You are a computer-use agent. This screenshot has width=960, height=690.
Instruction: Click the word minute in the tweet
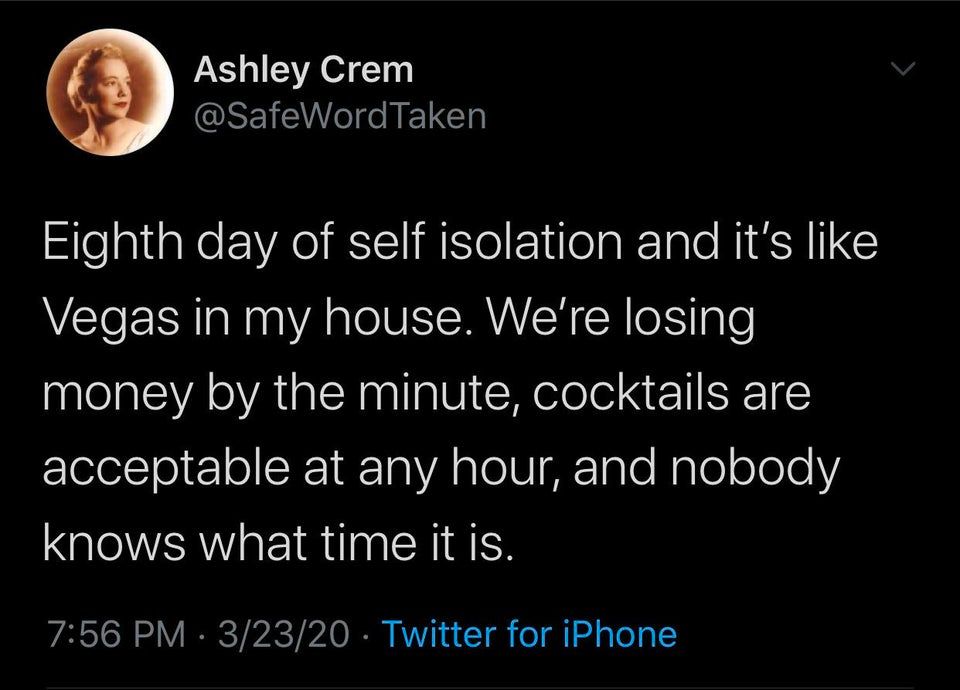point(440,394)
